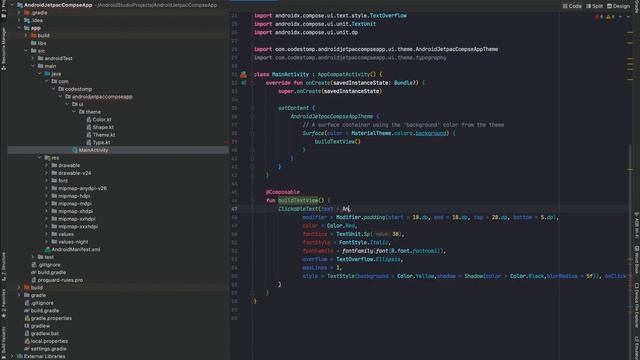
Task: Select MainActivity in project tree
Action: 93,150
